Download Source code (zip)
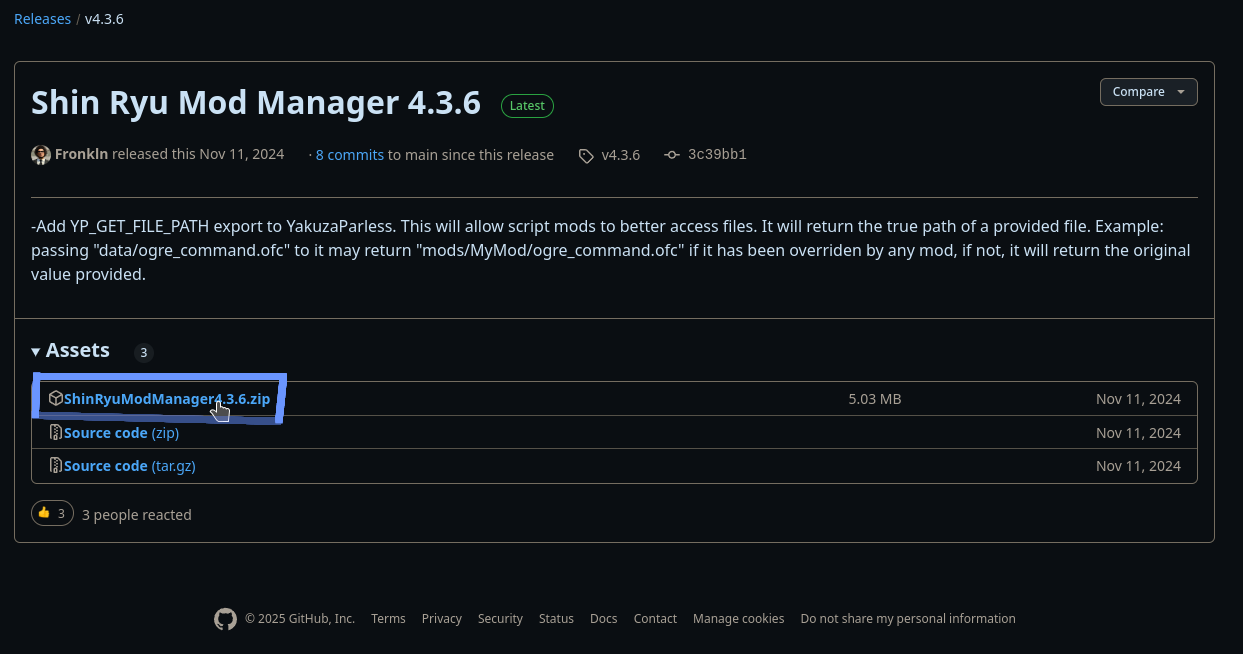The image size is (1243, 654). [121, 433]
